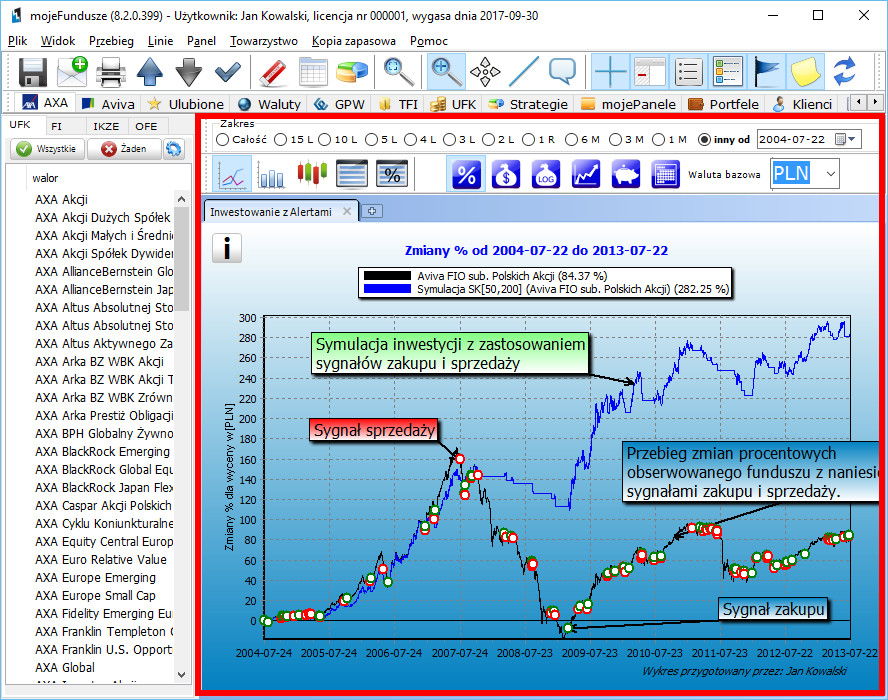
Task: Select the 5 L range radio button
Action: point(371,139)
